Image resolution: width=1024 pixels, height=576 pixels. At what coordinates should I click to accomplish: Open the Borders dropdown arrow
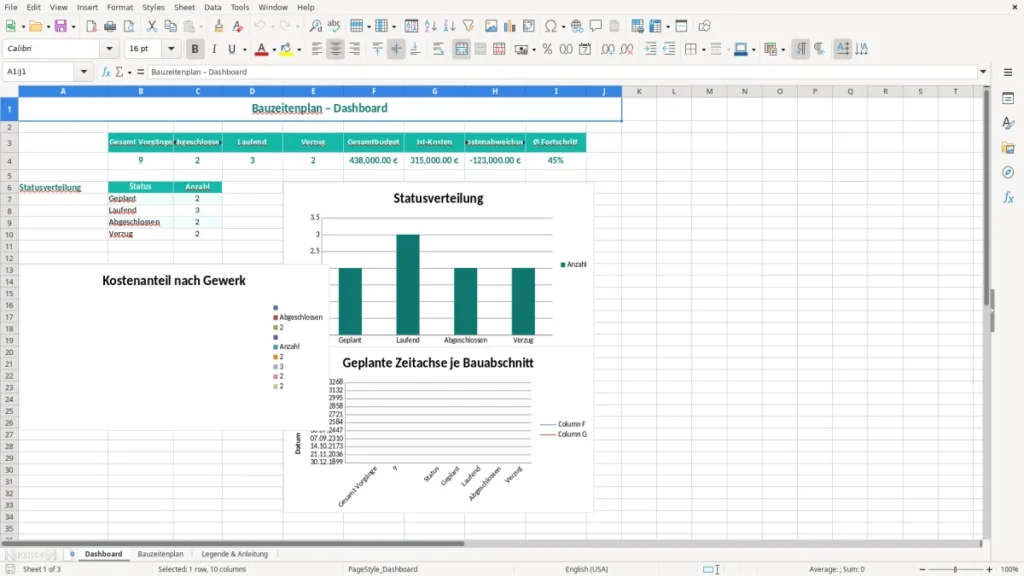703,50
